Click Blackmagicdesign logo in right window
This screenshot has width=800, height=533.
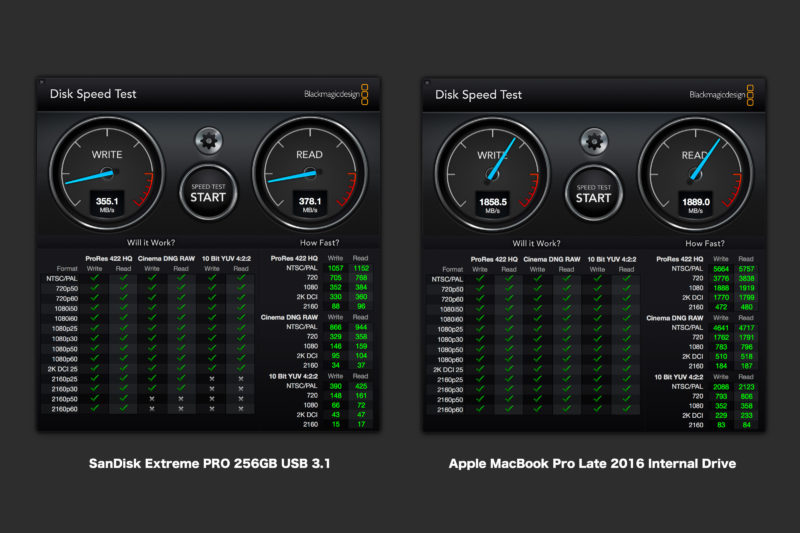[x=723, y=95]
